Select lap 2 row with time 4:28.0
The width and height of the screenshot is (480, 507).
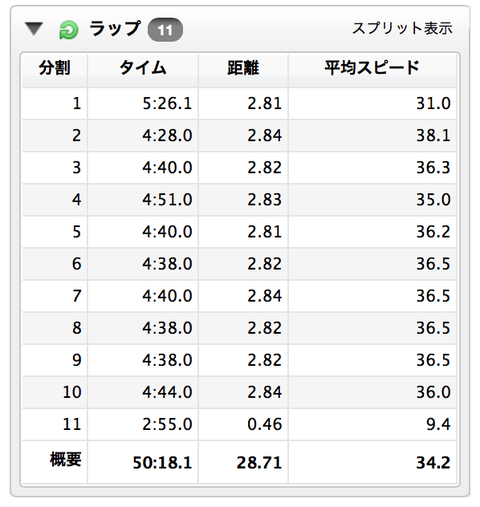click(x=239, y=136)
